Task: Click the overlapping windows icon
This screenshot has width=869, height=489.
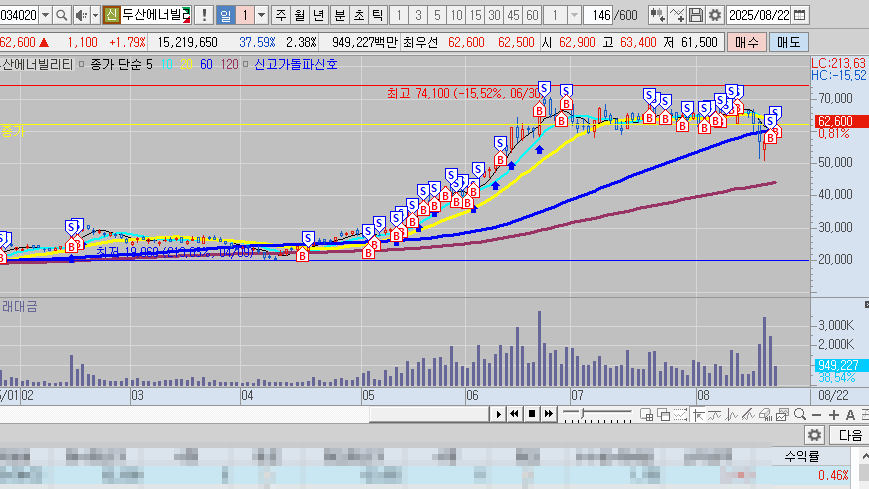Action: (663, 415)
